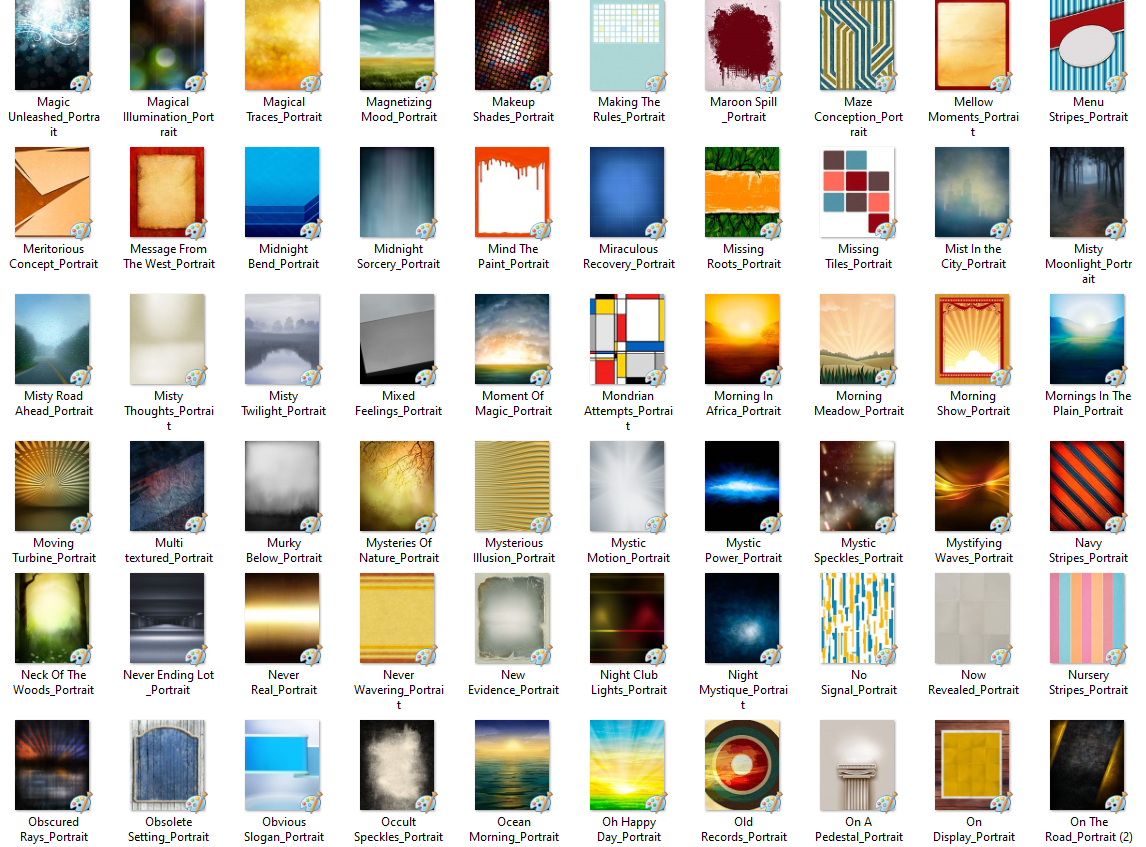The width and height of the screenshot is (1146, 847).
Task: Select the Menu Stripes_Portrait thumbnail
Action: coord(1088,45)
